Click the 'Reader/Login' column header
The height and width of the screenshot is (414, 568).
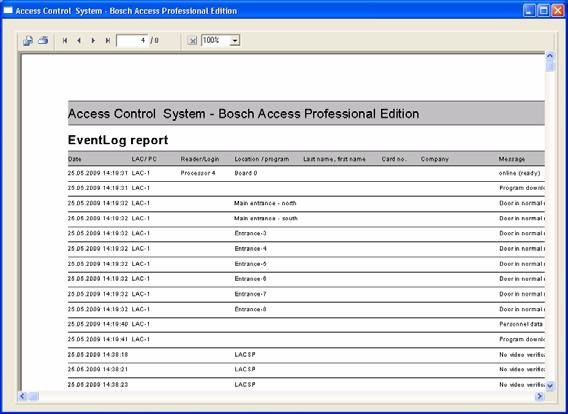tap(200, 159)
